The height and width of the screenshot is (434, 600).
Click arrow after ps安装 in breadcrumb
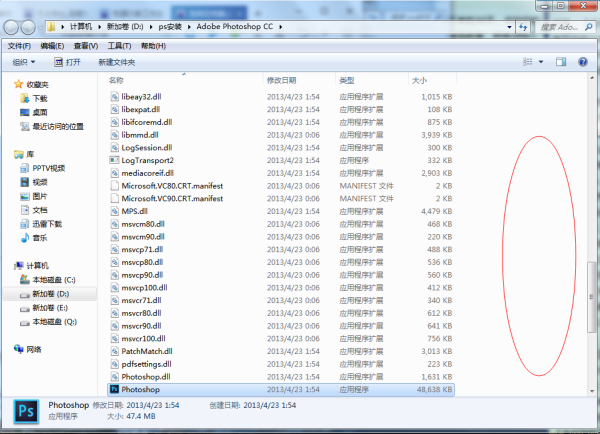189,27
